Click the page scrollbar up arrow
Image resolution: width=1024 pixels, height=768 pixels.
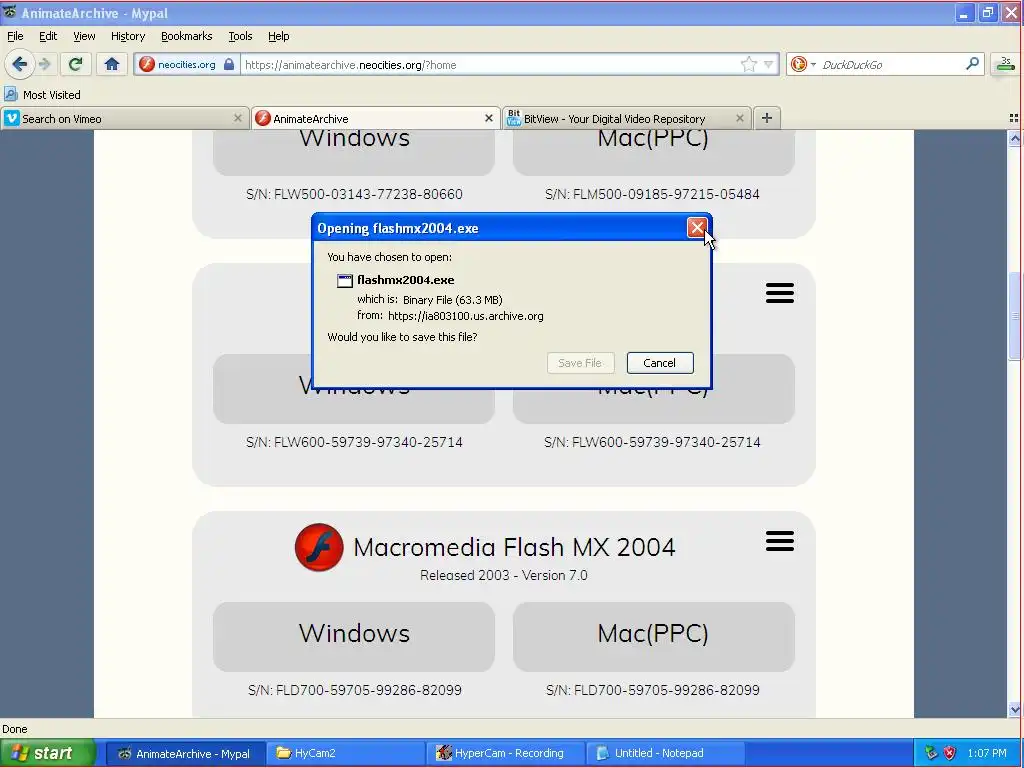[1014, 138]
